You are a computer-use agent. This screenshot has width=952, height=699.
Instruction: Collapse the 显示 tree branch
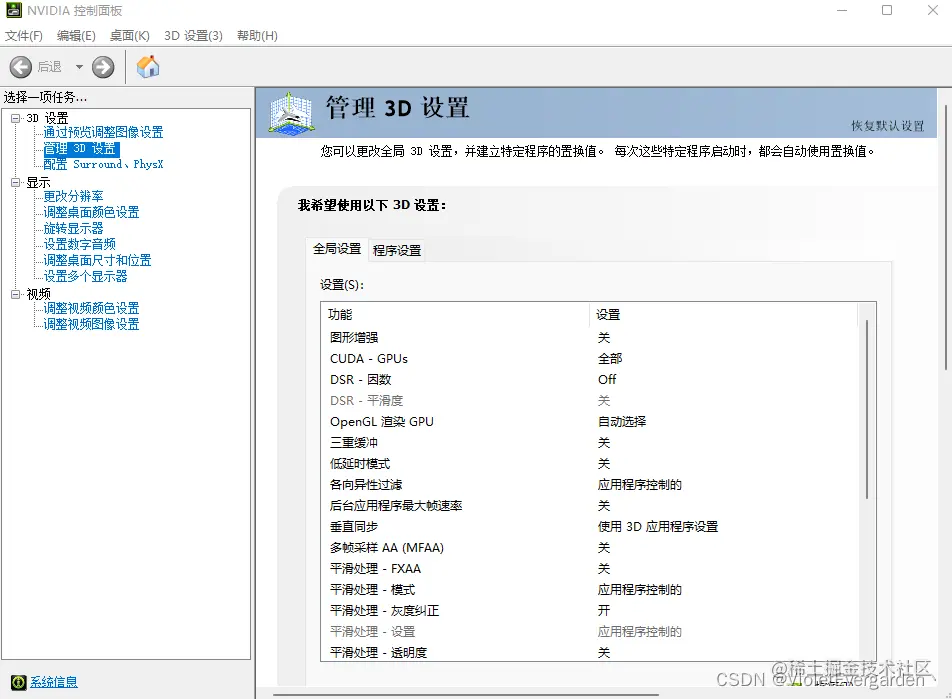click(x=16, y=181)
